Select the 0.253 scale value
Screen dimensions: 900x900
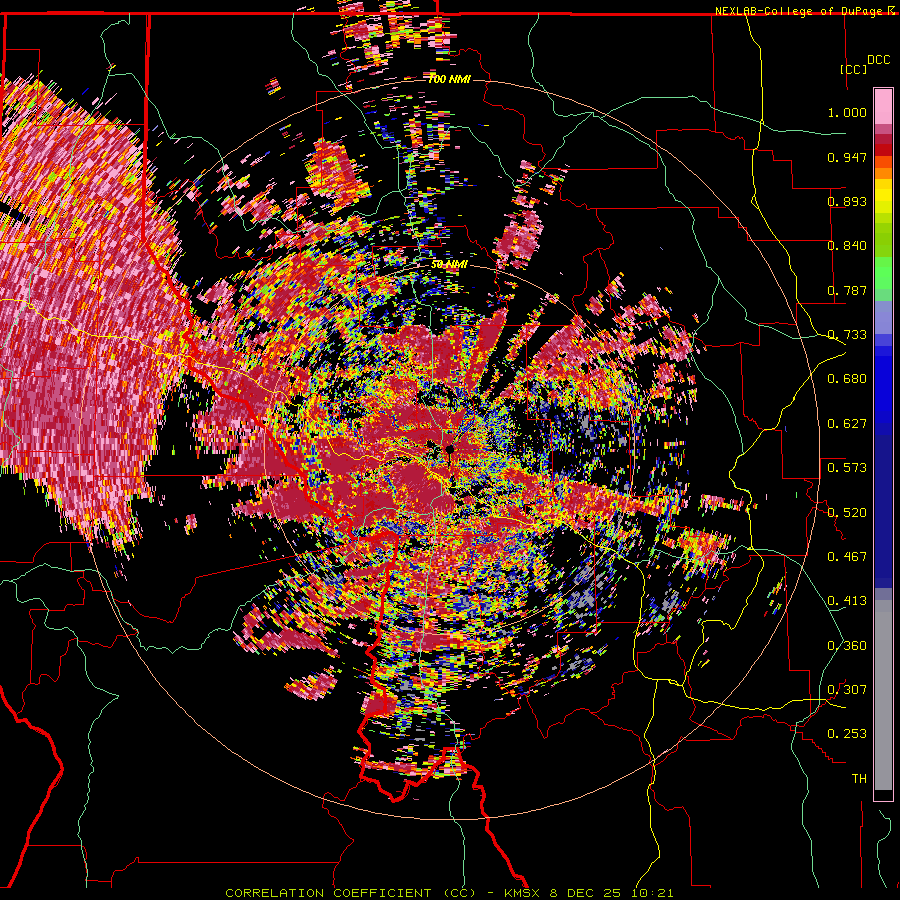coord(847,734)
